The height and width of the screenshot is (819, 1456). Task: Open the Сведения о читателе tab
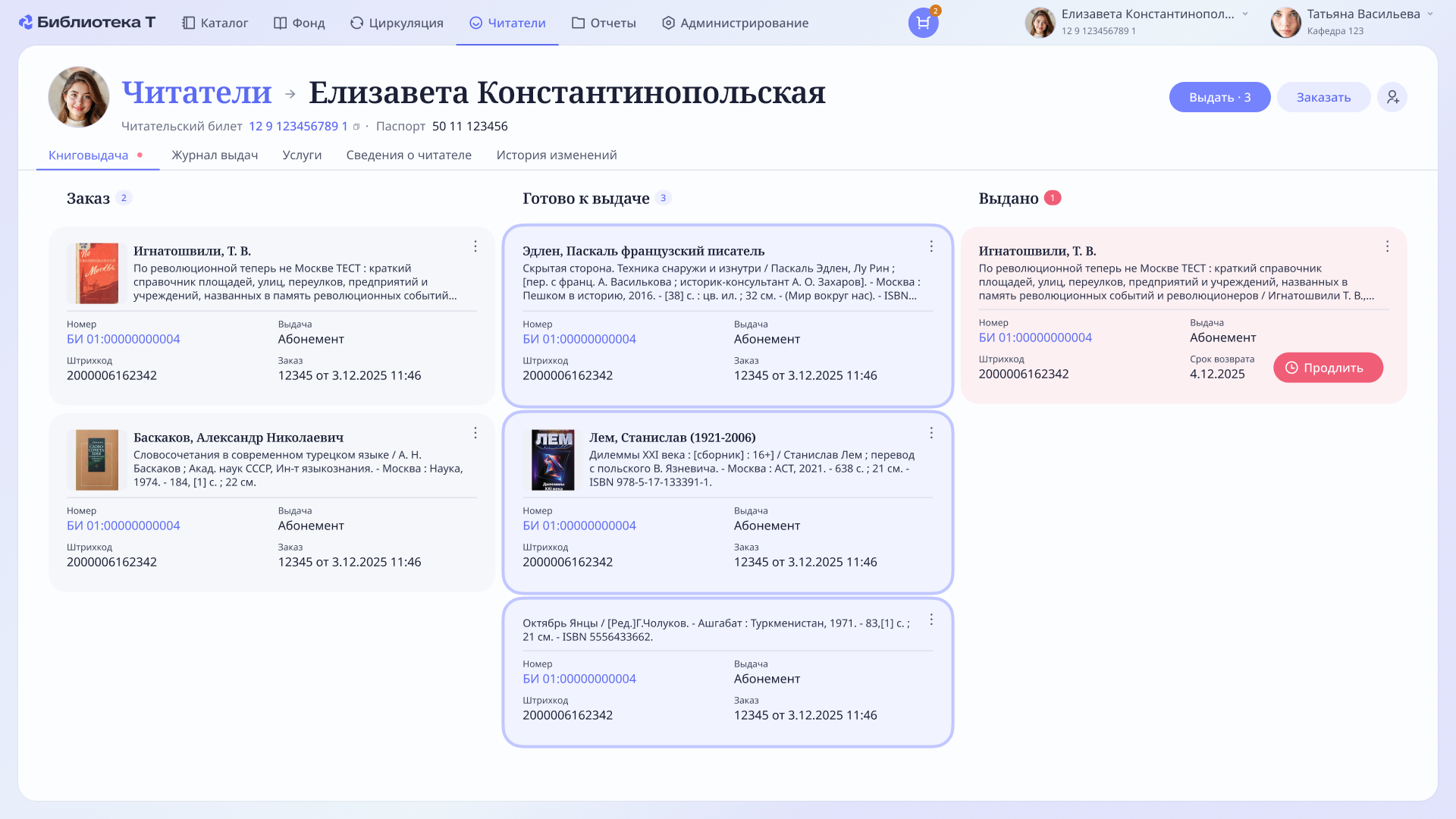point(409,155)
